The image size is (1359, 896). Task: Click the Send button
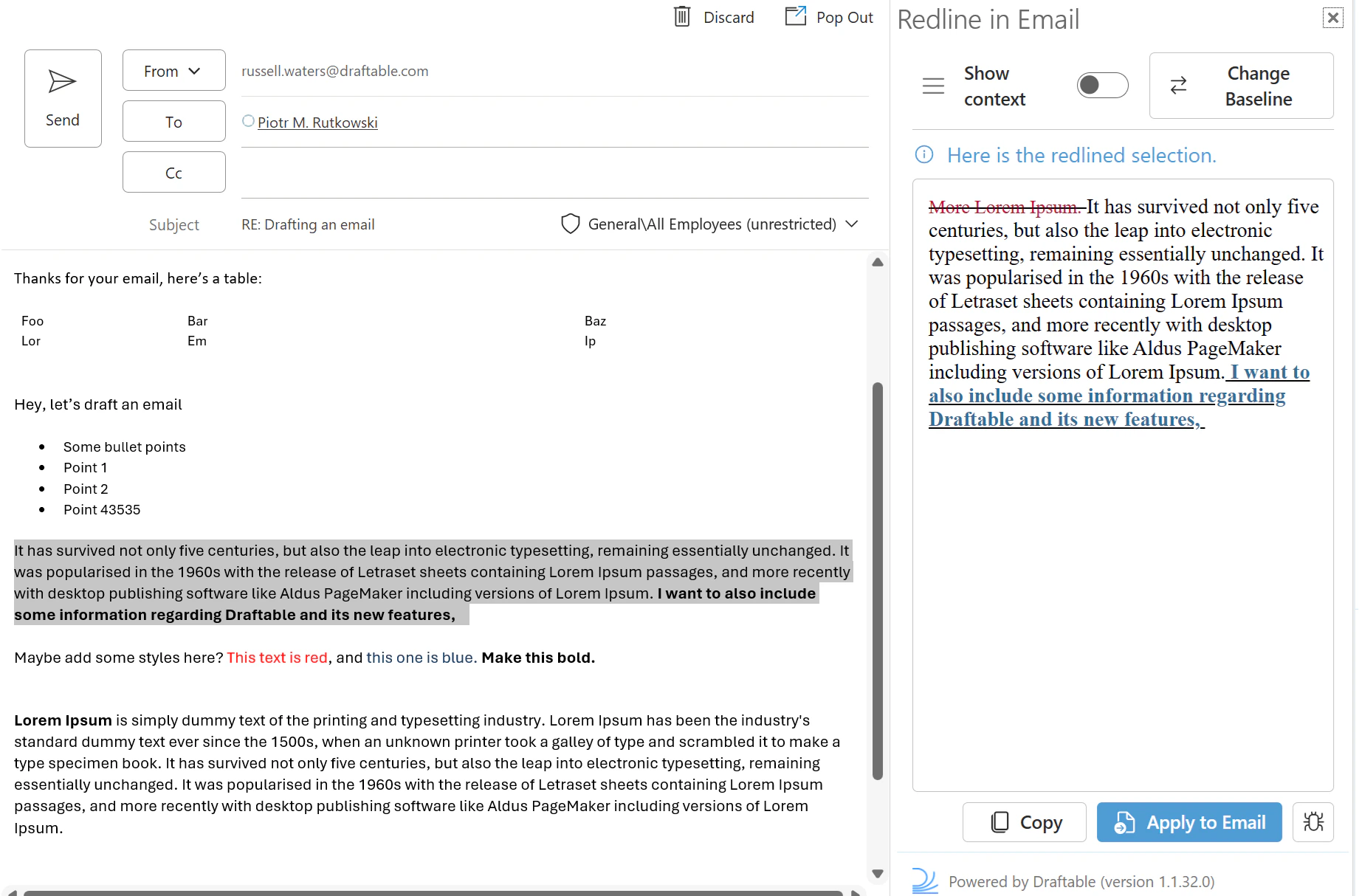point(63,98)
